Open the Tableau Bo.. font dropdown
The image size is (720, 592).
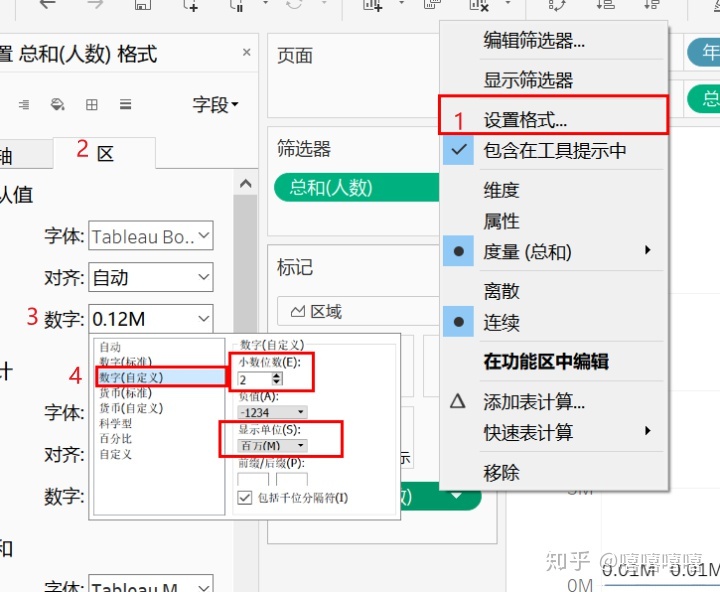pyautogui.click(x=151, y=236)
